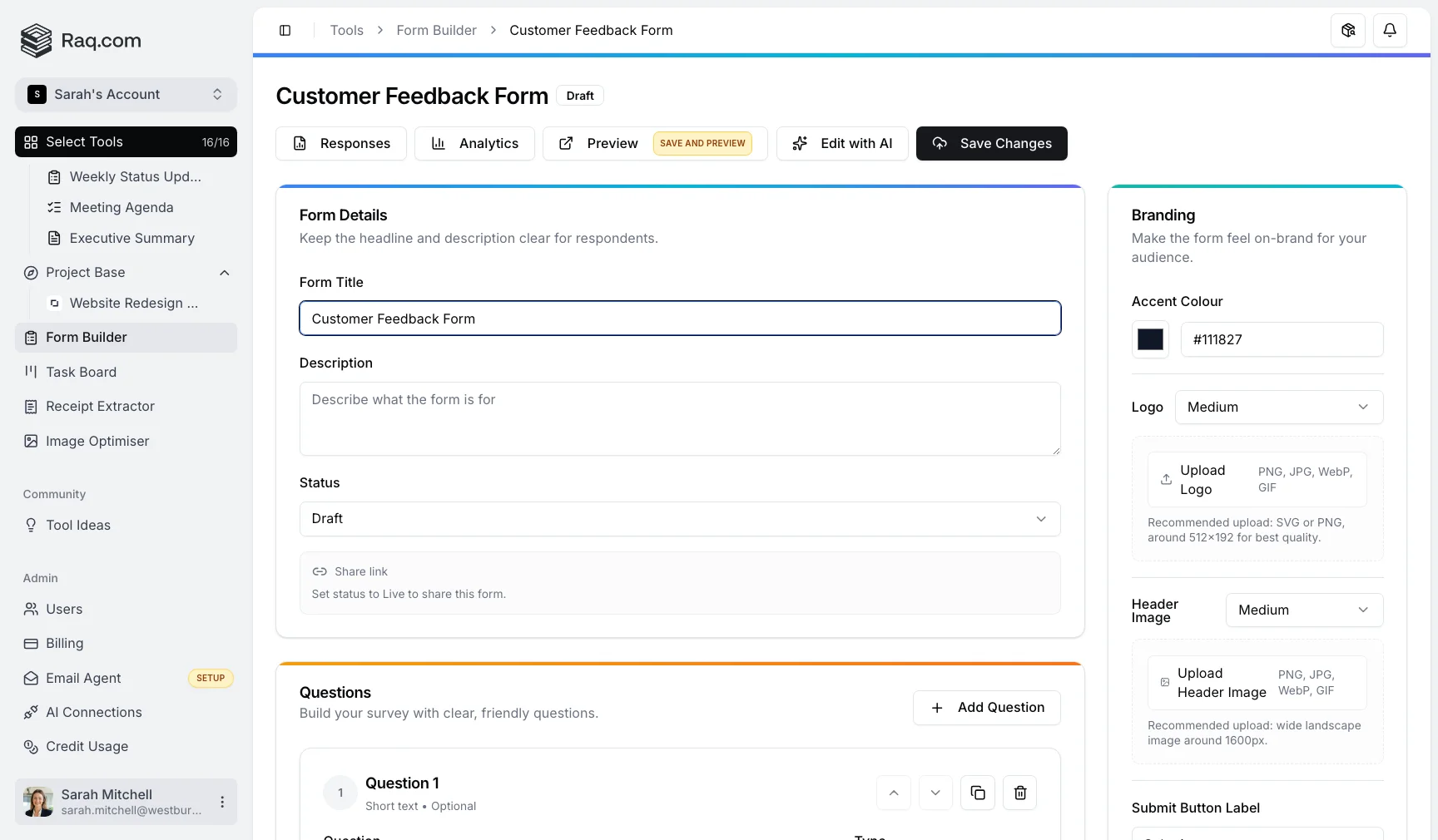Switch to the Analytics tab

[x=474, y=143]
